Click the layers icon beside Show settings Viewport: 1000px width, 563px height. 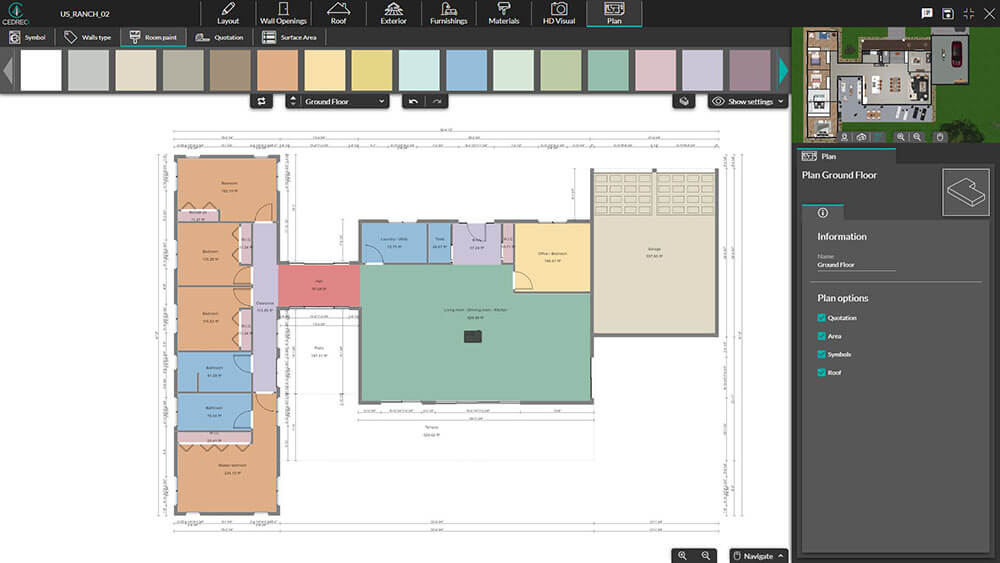[x=683, y=101]
